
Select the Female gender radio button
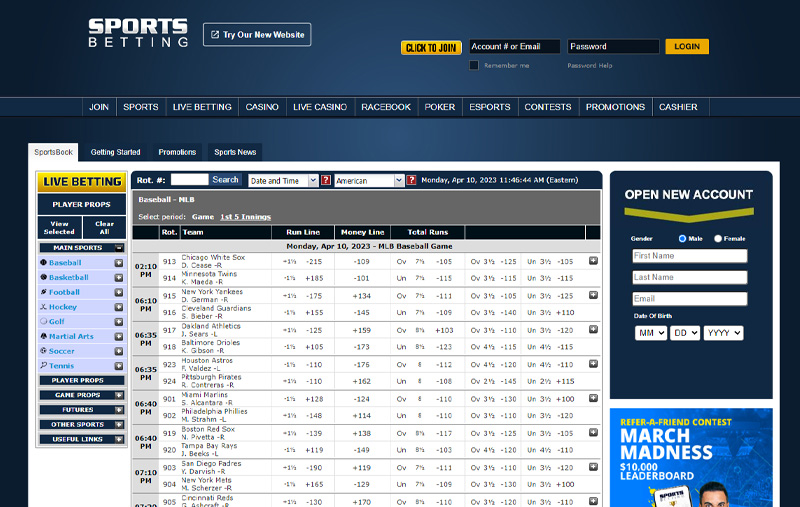pos(718,238)
